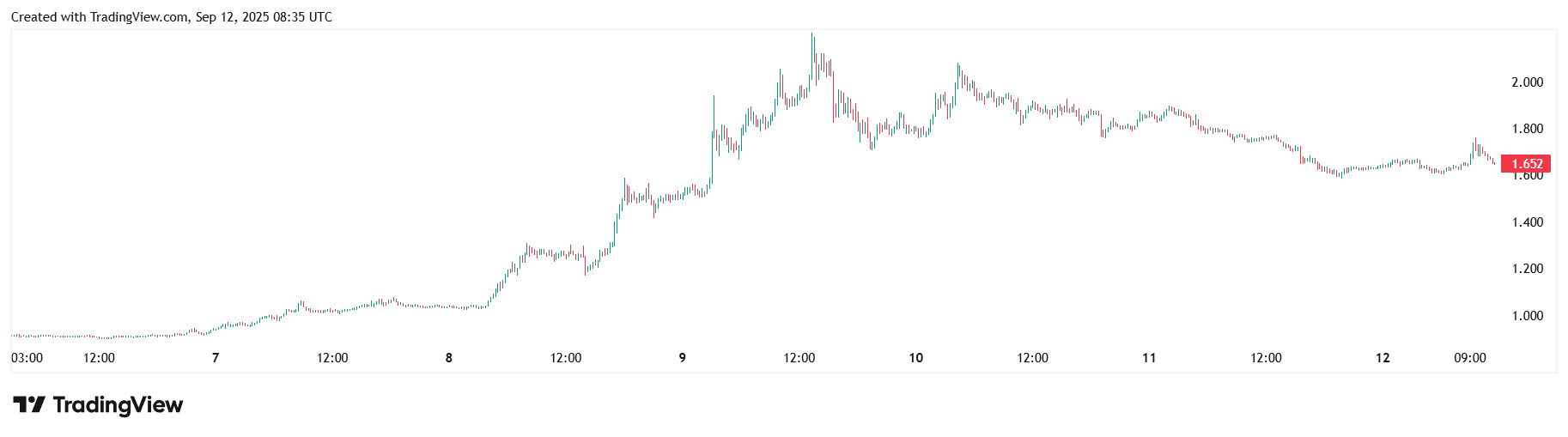Click the 2.000 price axis label
Viewport: 1568px width, 437px height.
click(x=1527, y=82)
